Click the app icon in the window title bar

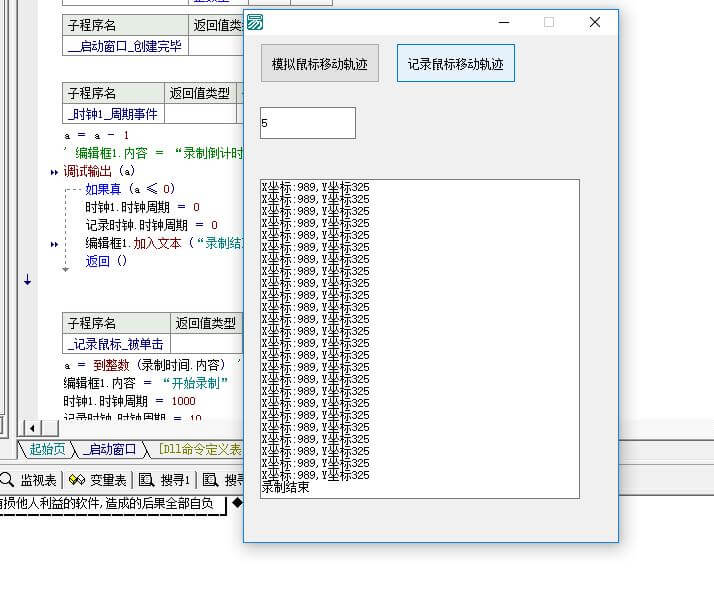tap(256, 22)
